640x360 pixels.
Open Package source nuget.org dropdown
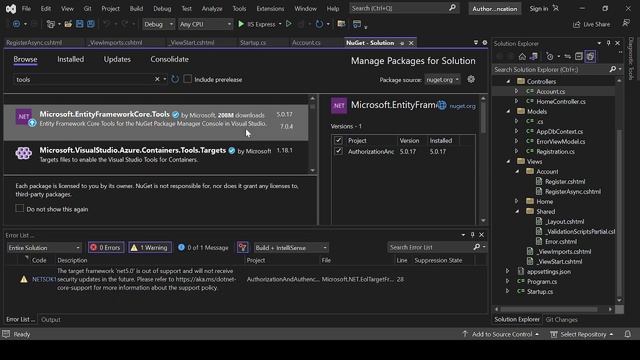coord(442,80)
